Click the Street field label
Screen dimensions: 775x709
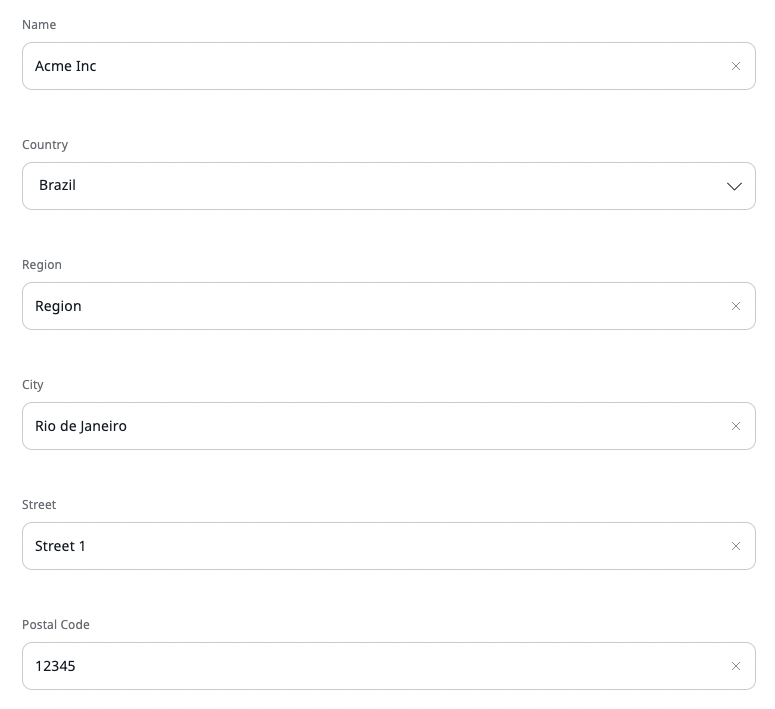tap(39, 504)
